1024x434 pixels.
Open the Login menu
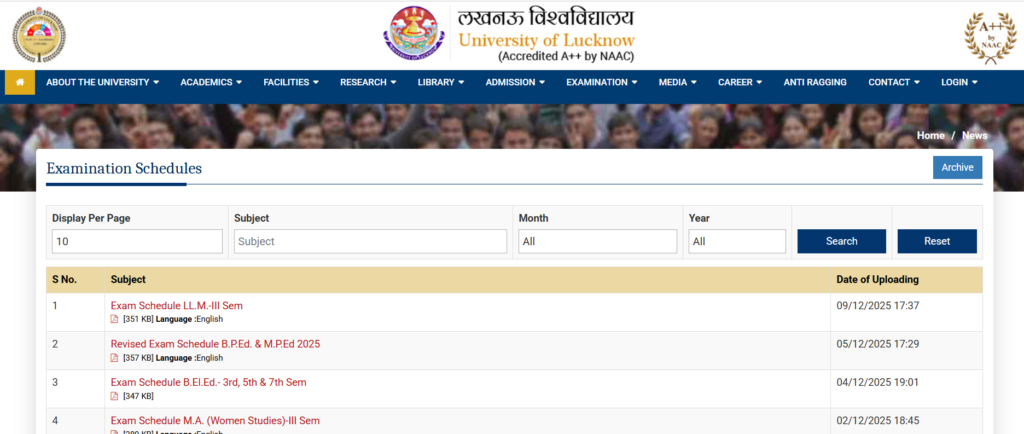click(959, 82)
